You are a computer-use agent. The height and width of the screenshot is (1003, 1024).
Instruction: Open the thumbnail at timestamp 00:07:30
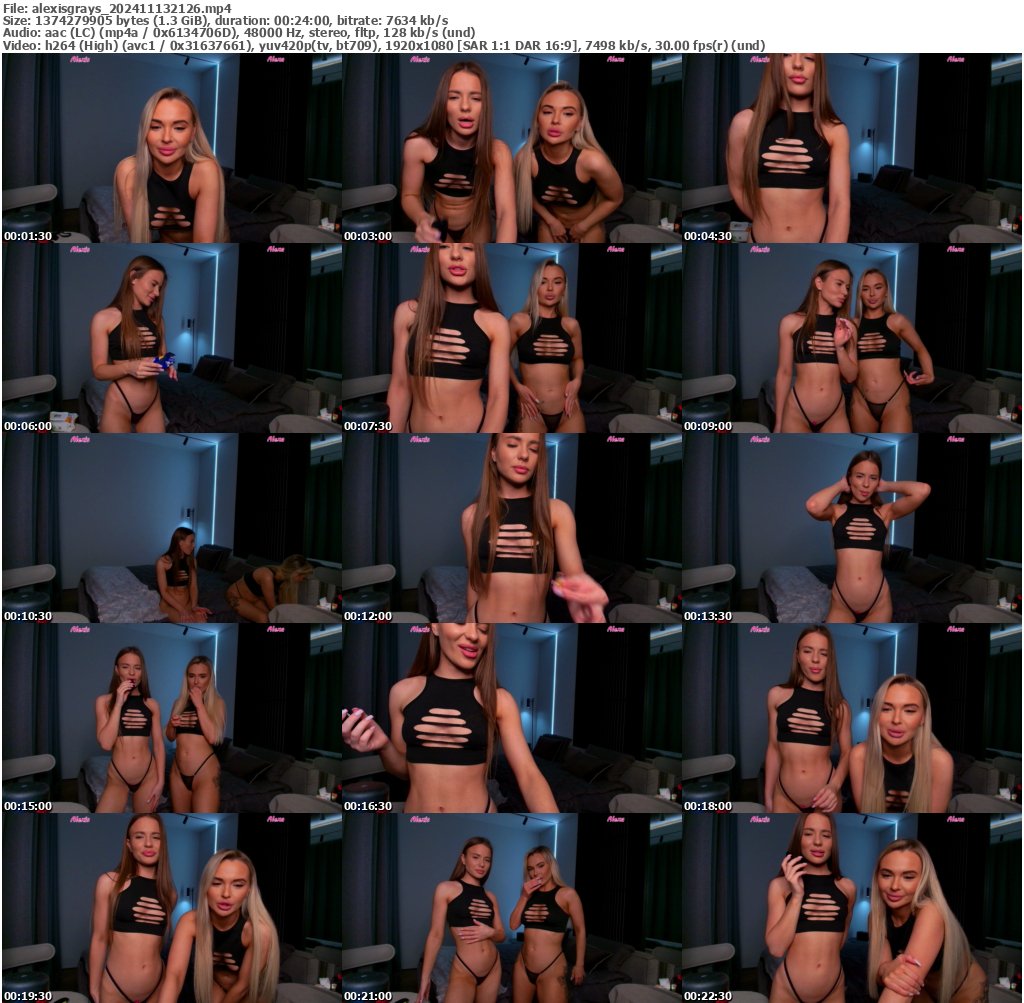pos(511,335)
